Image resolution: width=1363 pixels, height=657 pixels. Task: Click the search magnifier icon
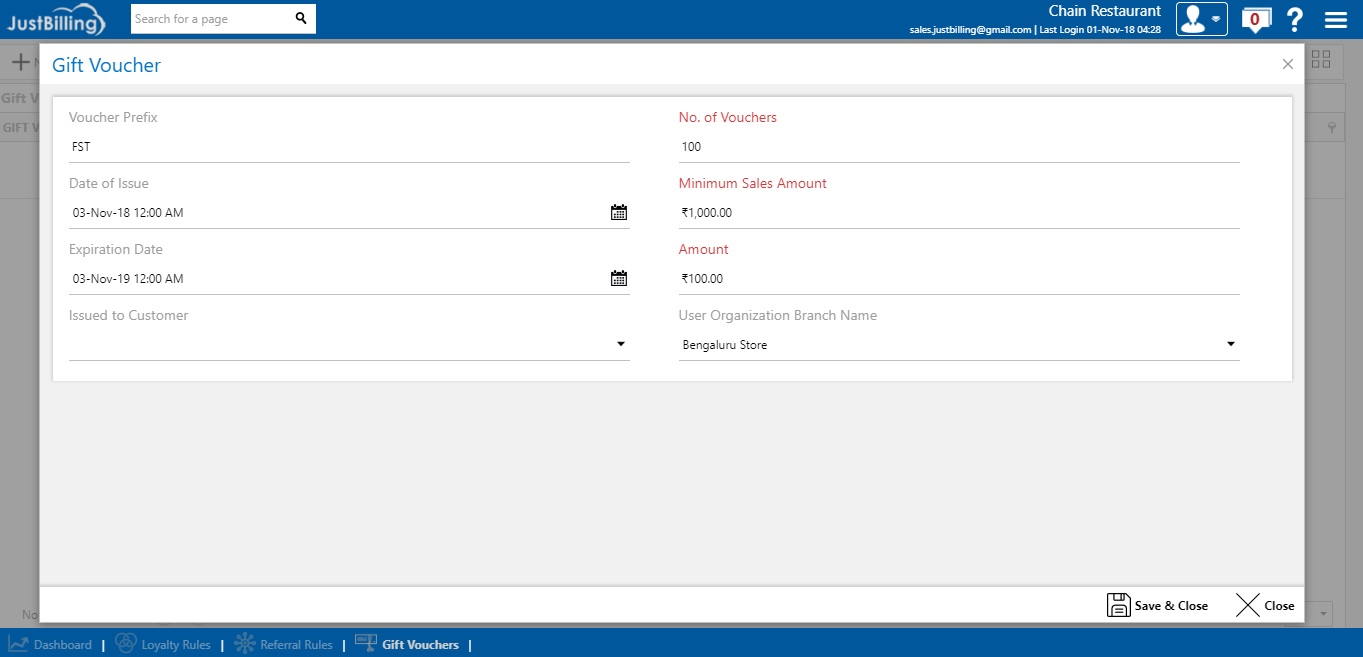point(301,18)
